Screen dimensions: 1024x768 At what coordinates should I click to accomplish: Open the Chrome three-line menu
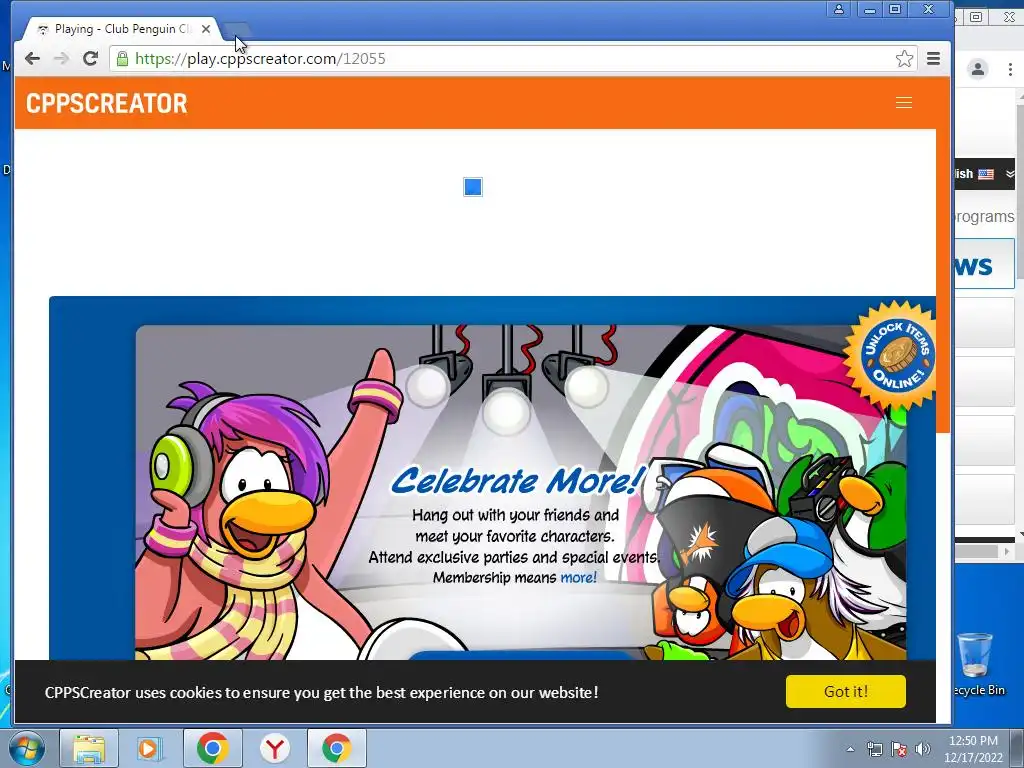point(933,59)
